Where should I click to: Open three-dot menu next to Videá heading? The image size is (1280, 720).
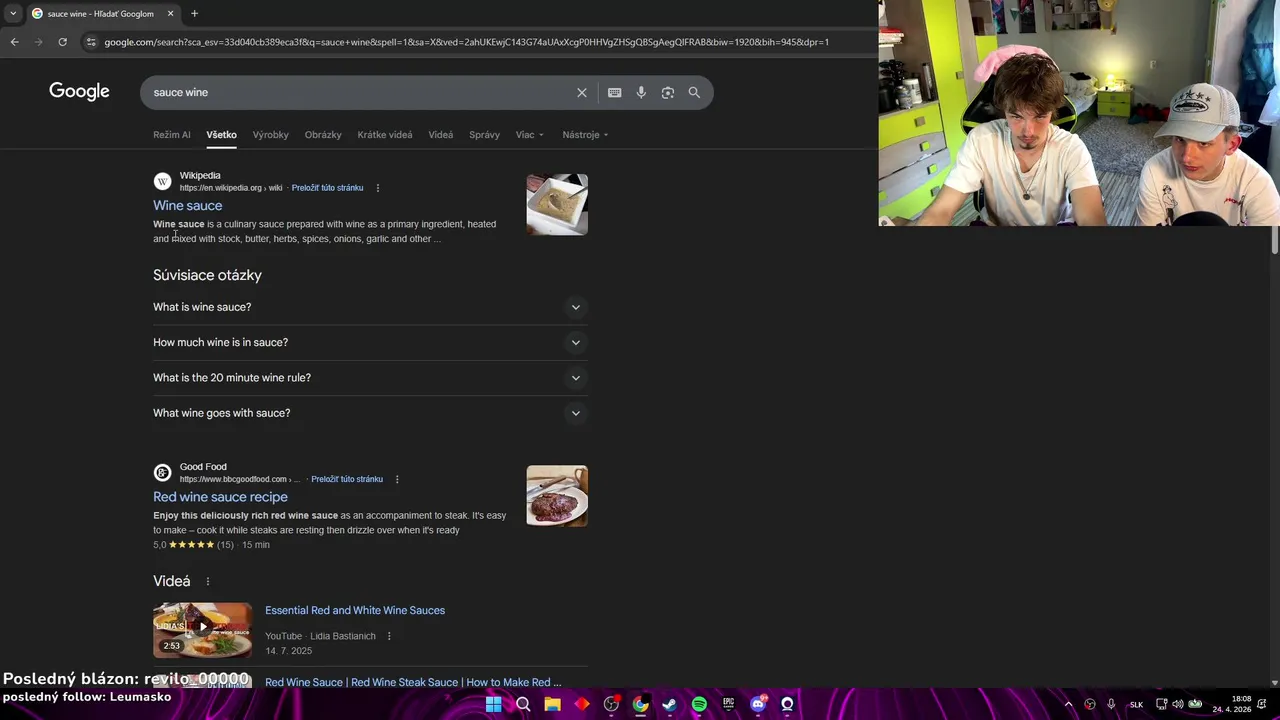pyautogui.click(x=208, y=581)
